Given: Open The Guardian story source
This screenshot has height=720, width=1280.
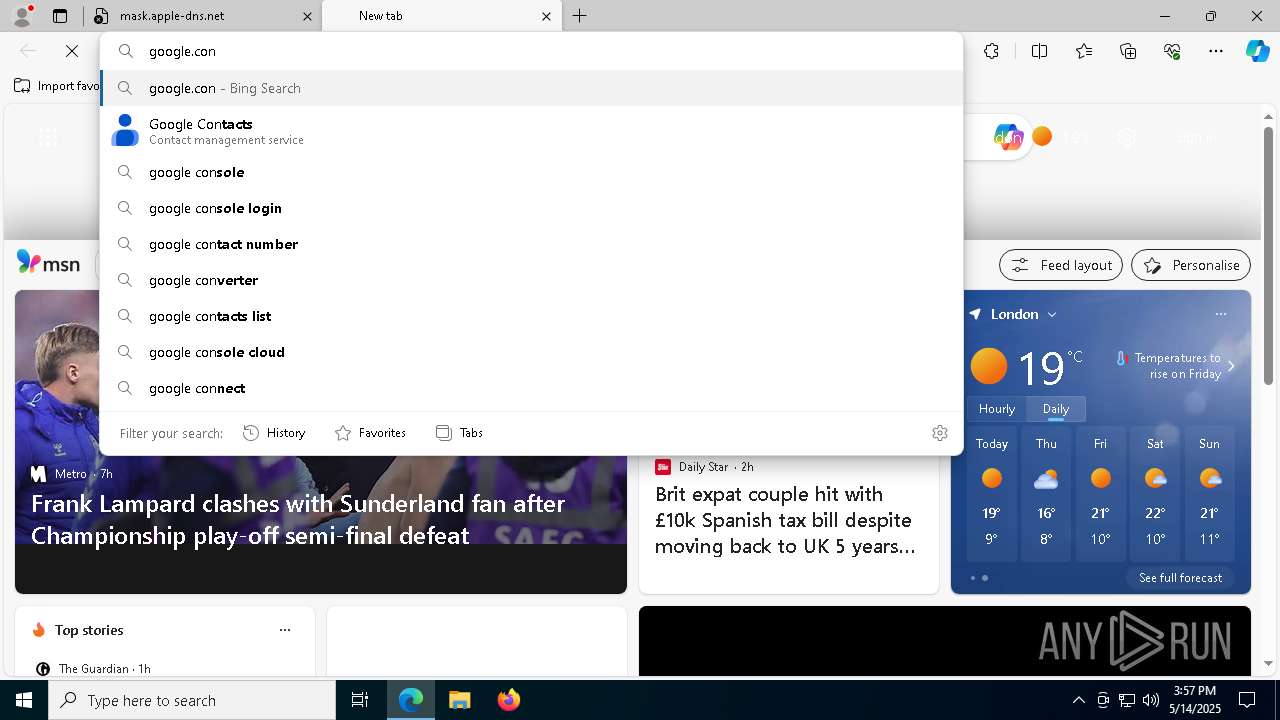Looking at the screenshot, I should coord(93,668).
